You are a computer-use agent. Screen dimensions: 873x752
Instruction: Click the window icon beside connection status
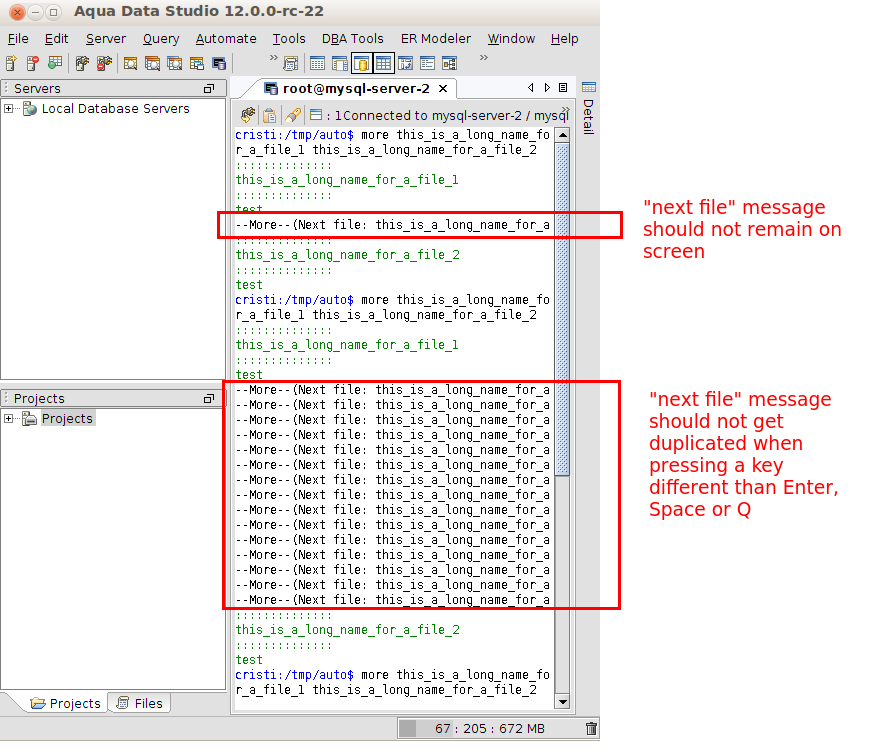pos(316,115)
